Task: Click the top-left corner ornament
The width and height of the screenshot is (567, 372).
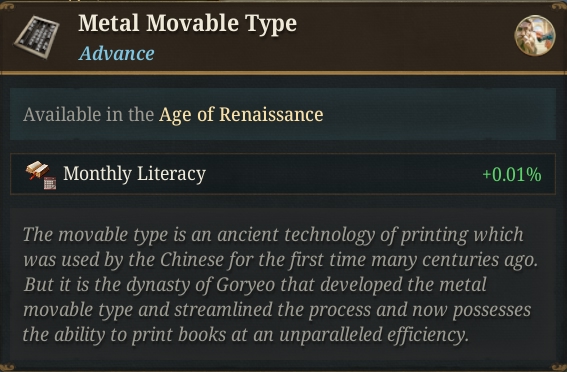Action: click(x=7, y=6)
